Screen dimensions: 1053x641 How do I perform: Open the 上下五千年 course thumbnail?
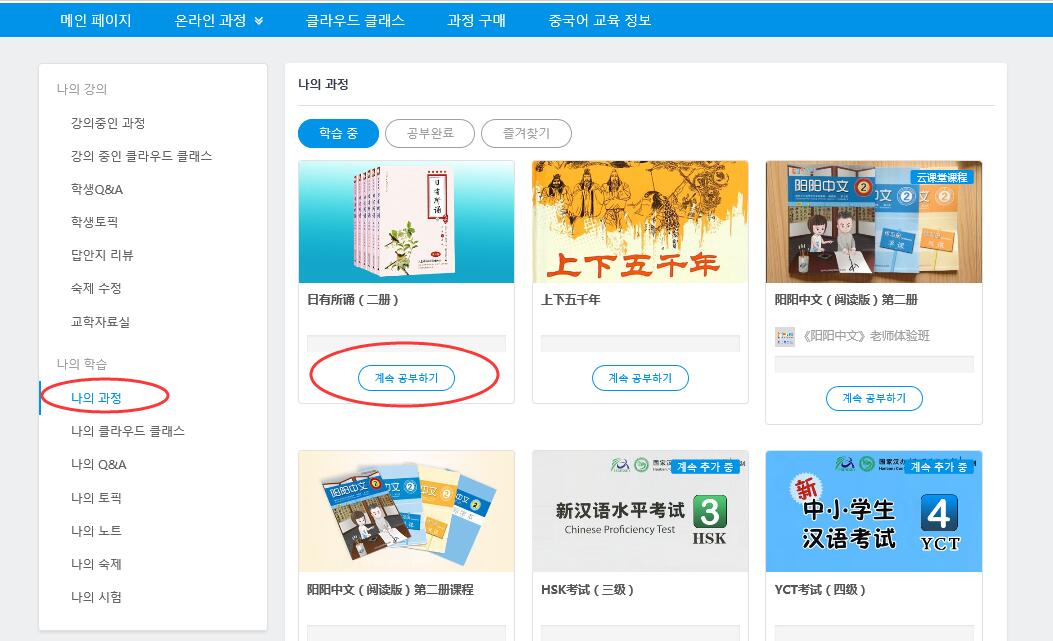tap(640, 222)
